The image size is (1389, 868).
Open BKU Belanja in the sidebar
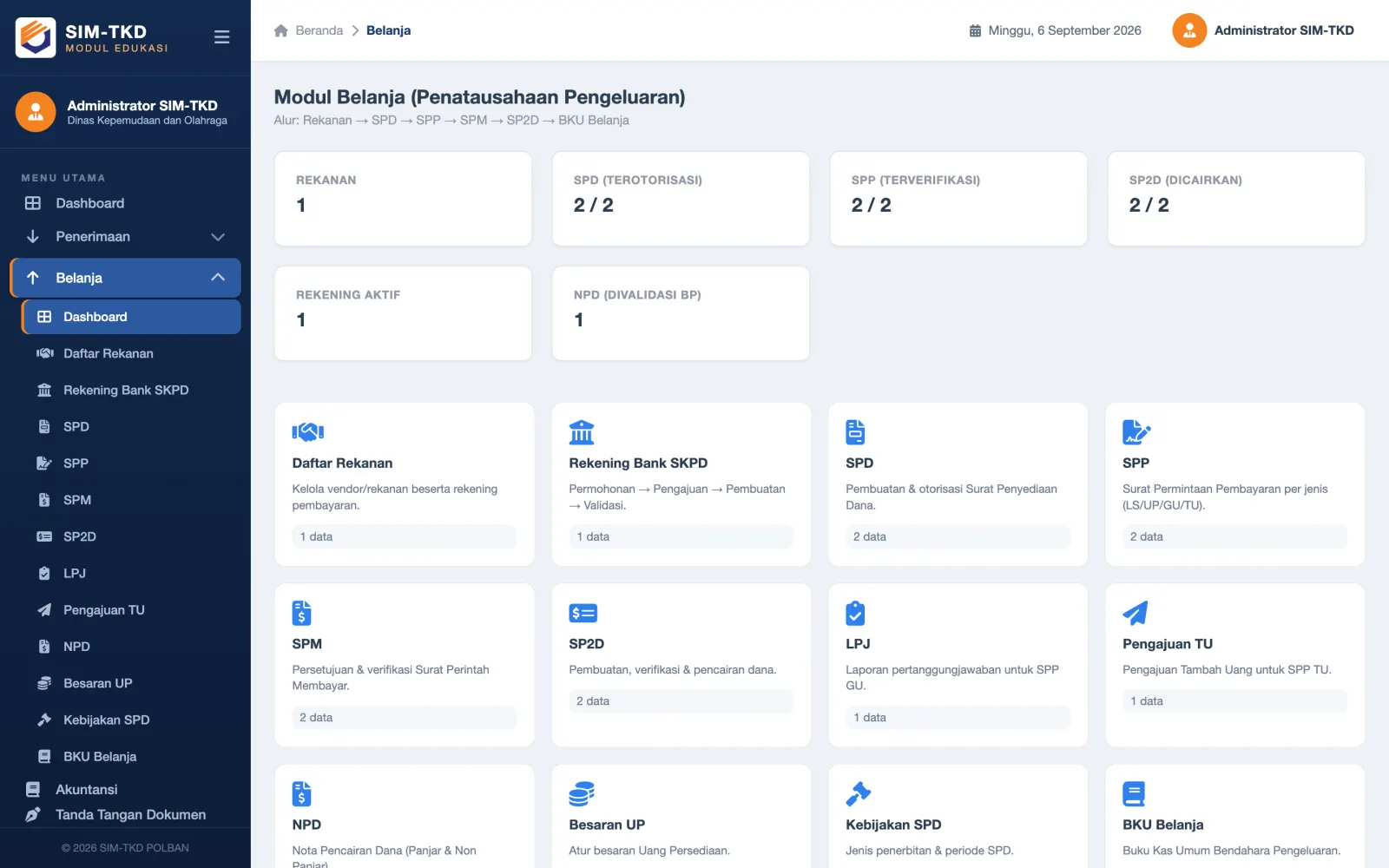click(x=131, y=756)
